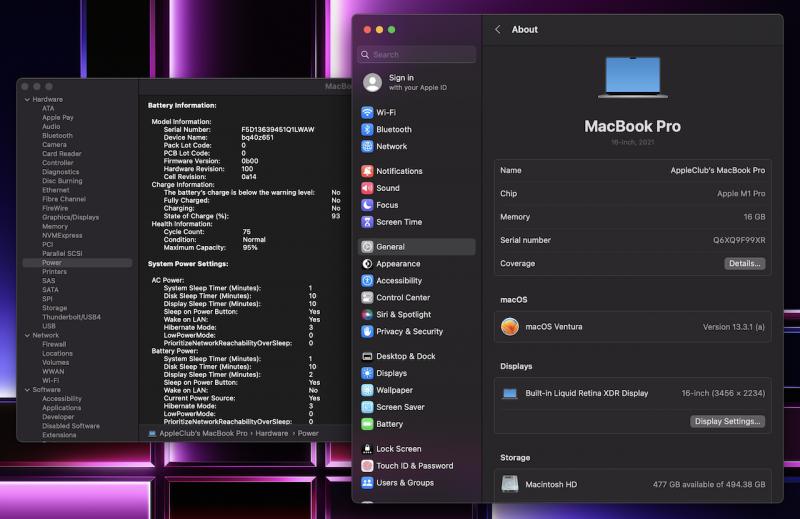
Task: Go back with the About chevron
Action: tap(498, 30)
